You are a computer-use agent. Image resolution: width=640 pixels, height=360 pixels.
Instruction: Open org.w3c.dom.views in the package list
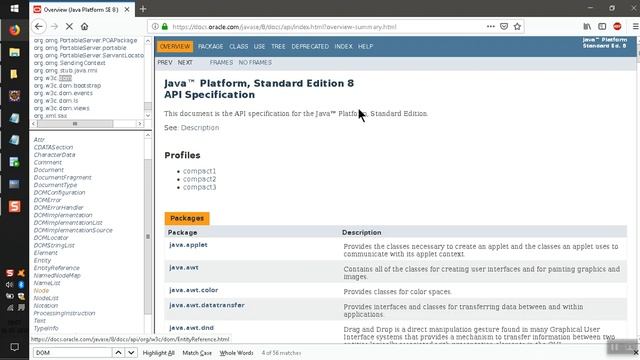pyautogui.click(x=62, y=108)
